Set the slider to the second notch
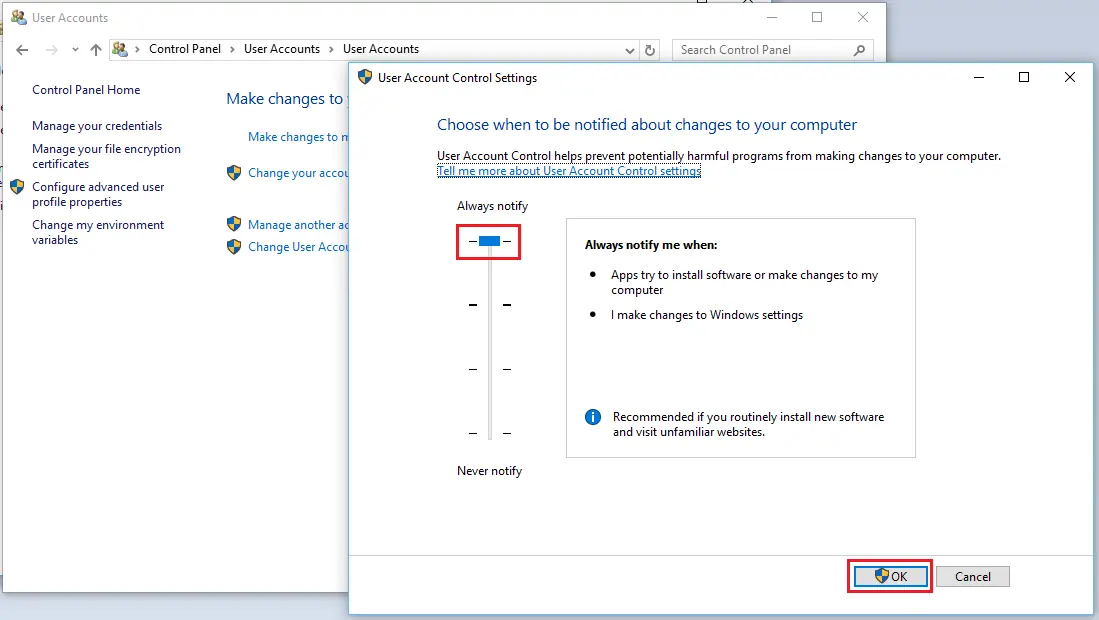Viewport: 1099px width, 620px height. (490, 305)
